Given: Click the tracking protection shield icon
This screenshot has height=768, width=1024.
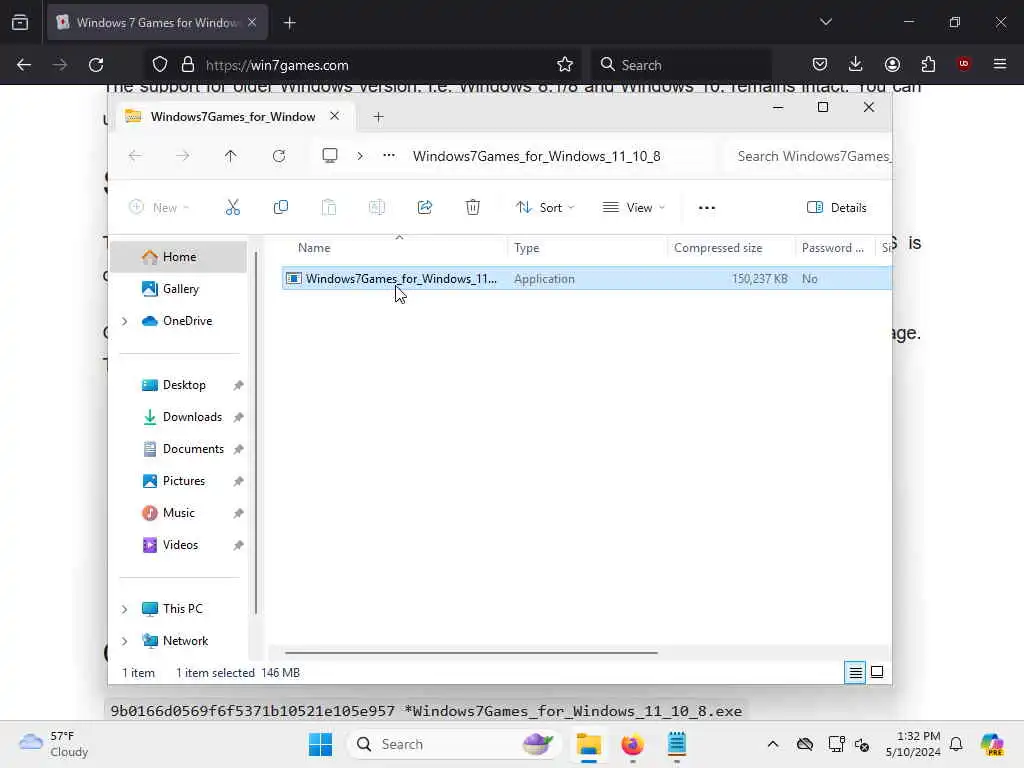Looking at the screenshot, I should (x=160, y=65).
